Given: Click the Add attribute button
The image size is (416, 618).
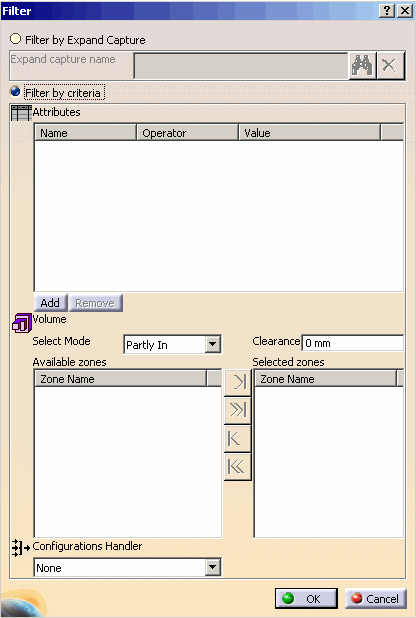Looking at the screenshot, I should 50,303.
